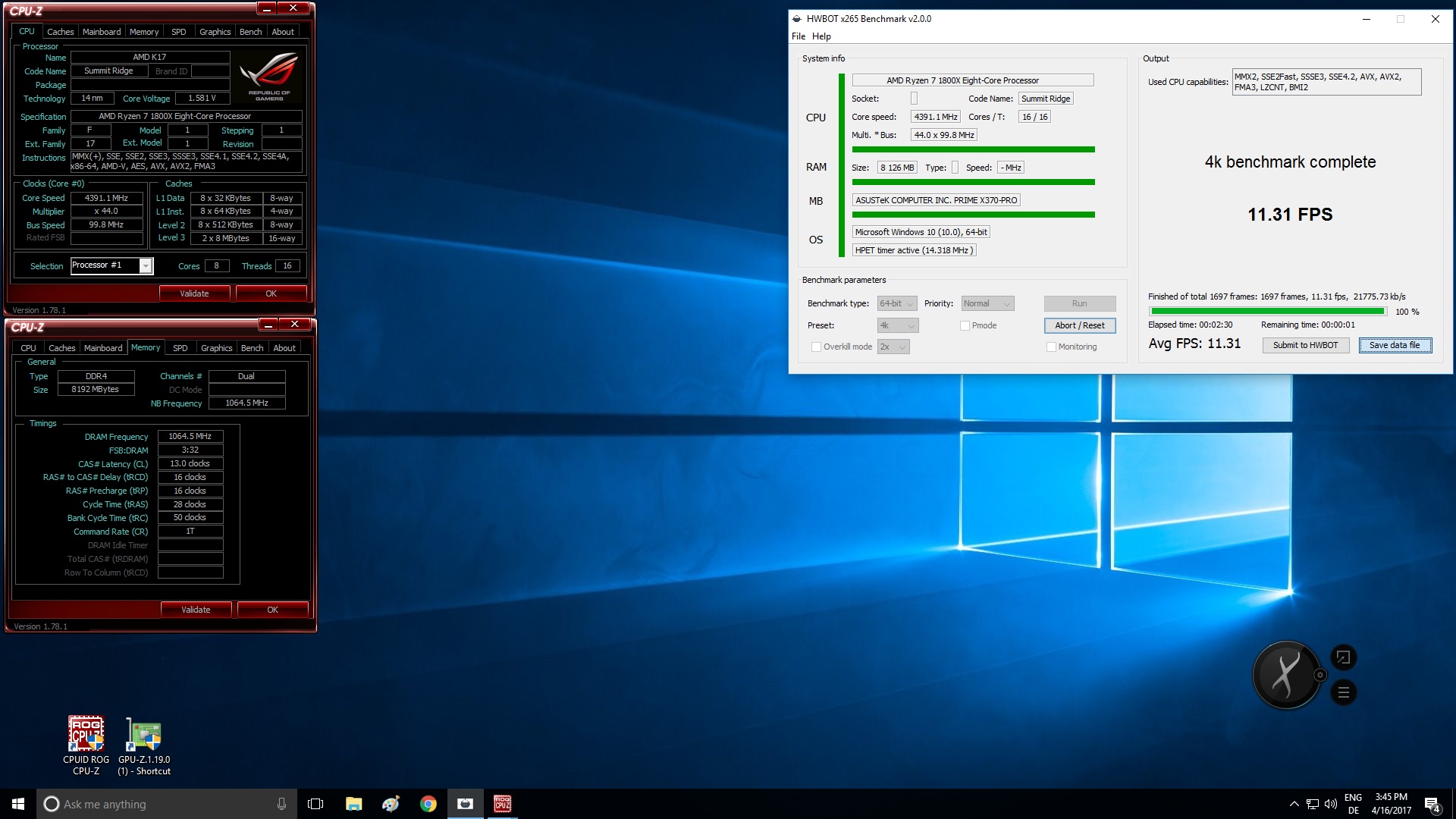Open the Priority Normal dropdown
This screenshot has height=819, width=1456.
pos(987,304)
